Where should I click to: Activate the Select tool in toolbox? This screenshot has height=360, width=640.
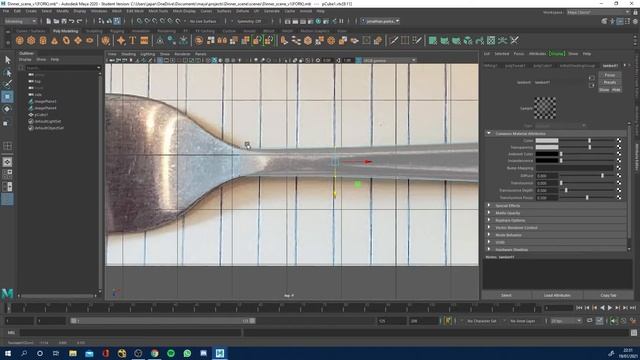click(7, 60)
